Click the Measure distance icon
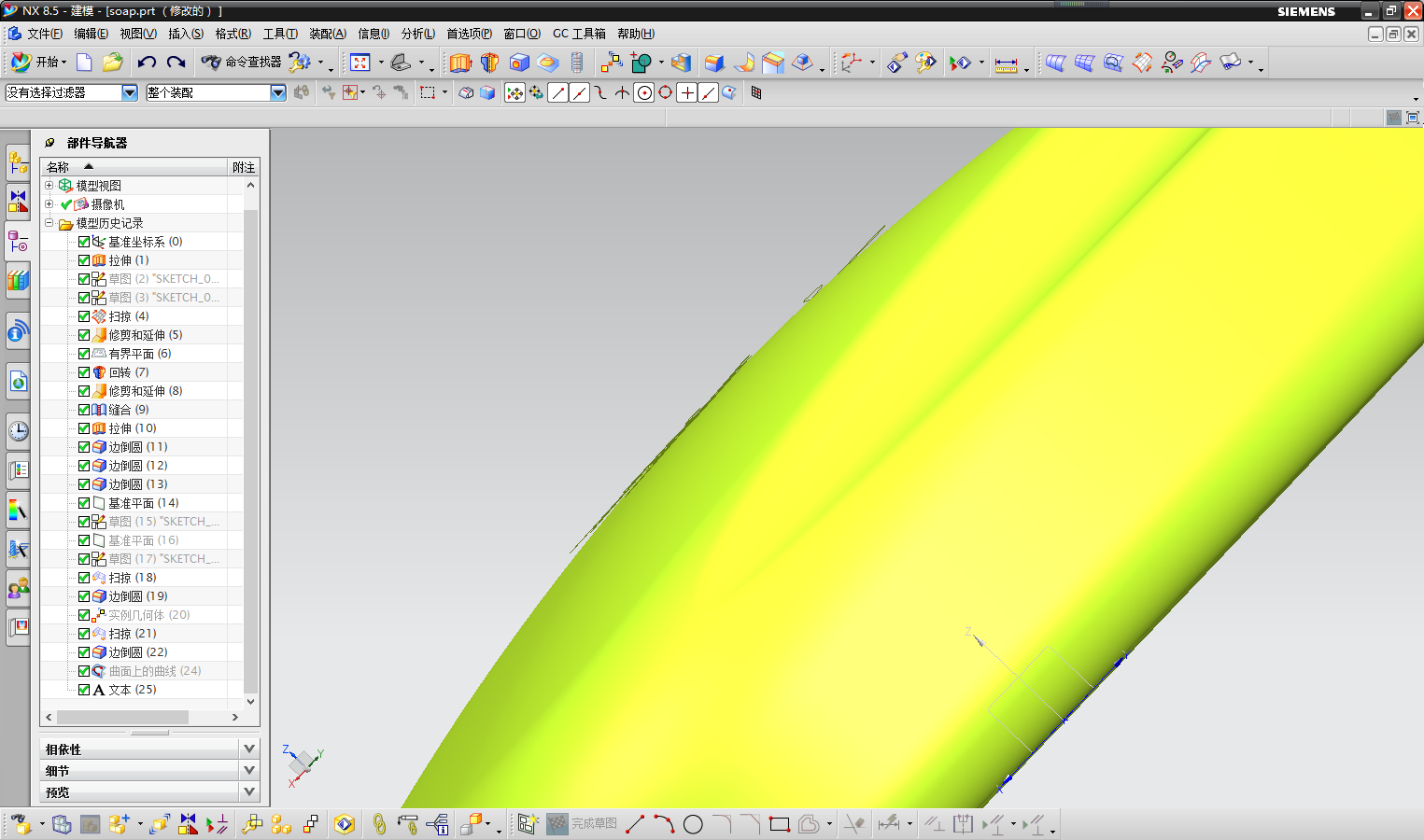 1006,63
